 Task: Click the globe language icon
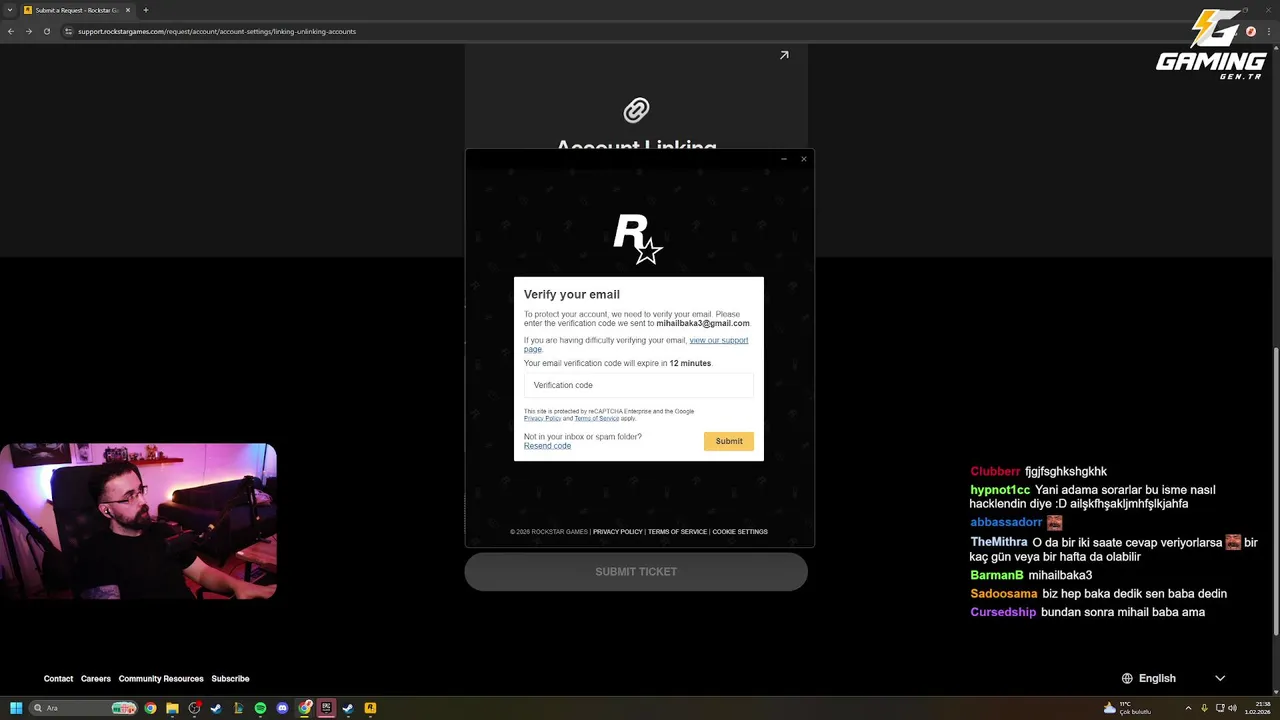point(1127,678)
